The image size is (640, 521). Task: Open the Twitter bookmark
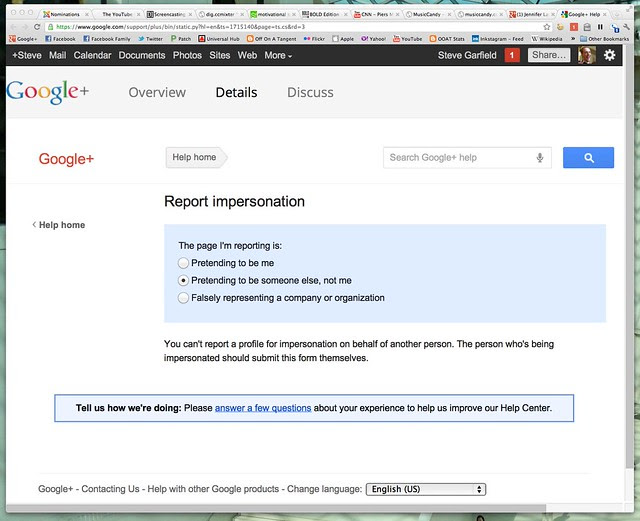150,39
